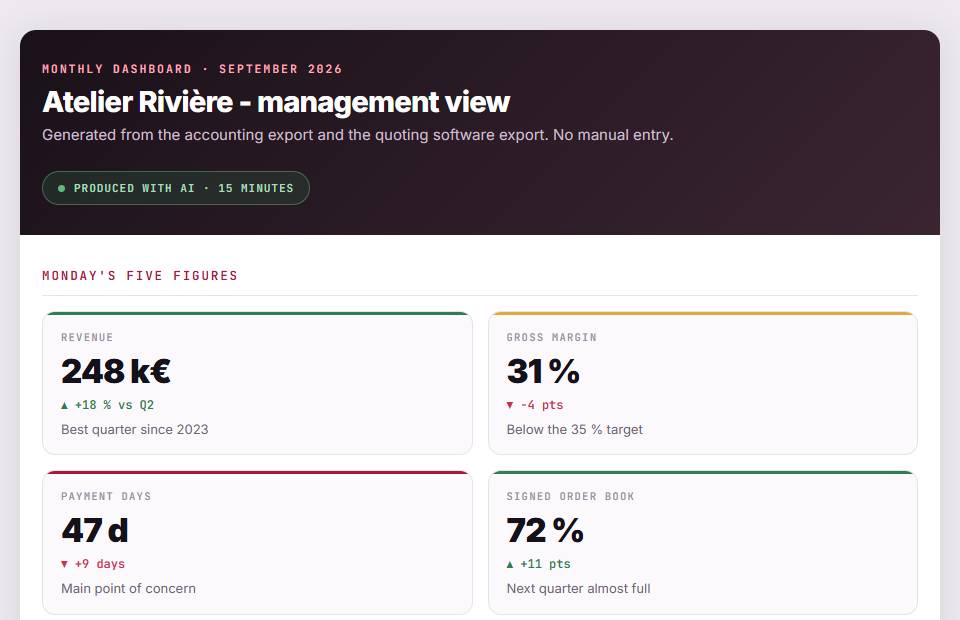This screenshot has width=960, height=620.
Task: Click the 'Monday's Five Figures' section heading
Action: (140, 276)
